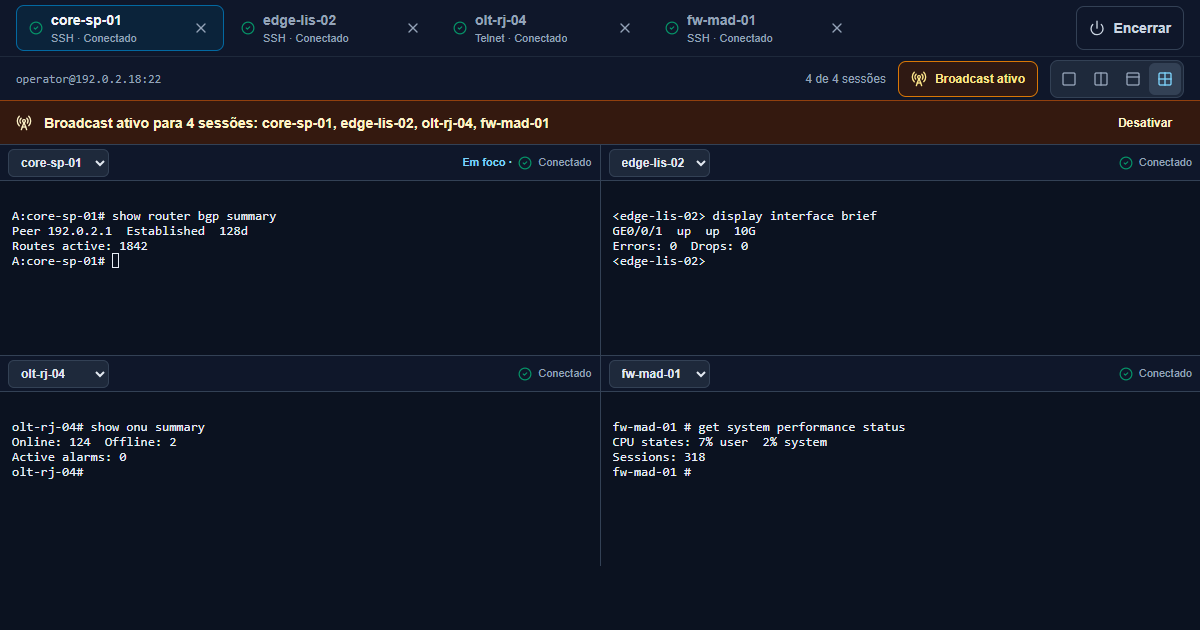The width and height of the screenshot is (1200, 630).
Task: Click 'show router bgp summary' command line
Action: pyautogui.click(x=144, y=216)
